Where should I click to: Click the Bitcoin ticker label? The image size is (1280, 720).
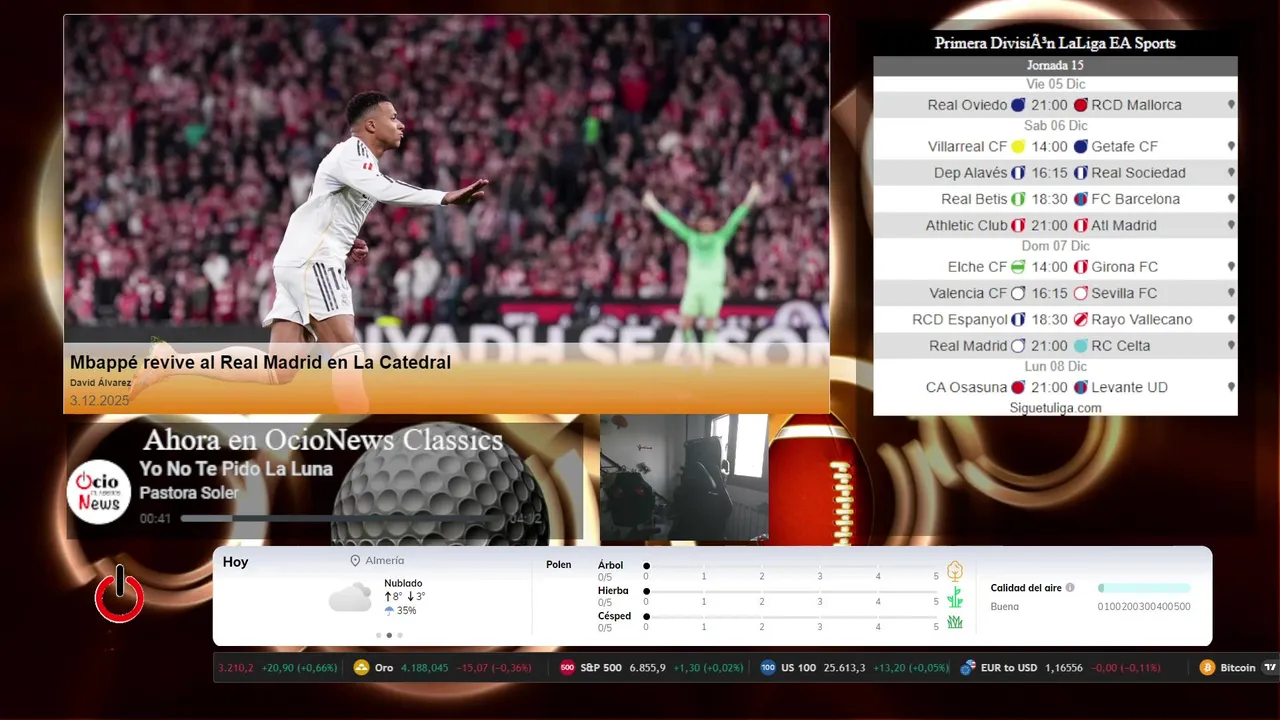pos(1238,668)
